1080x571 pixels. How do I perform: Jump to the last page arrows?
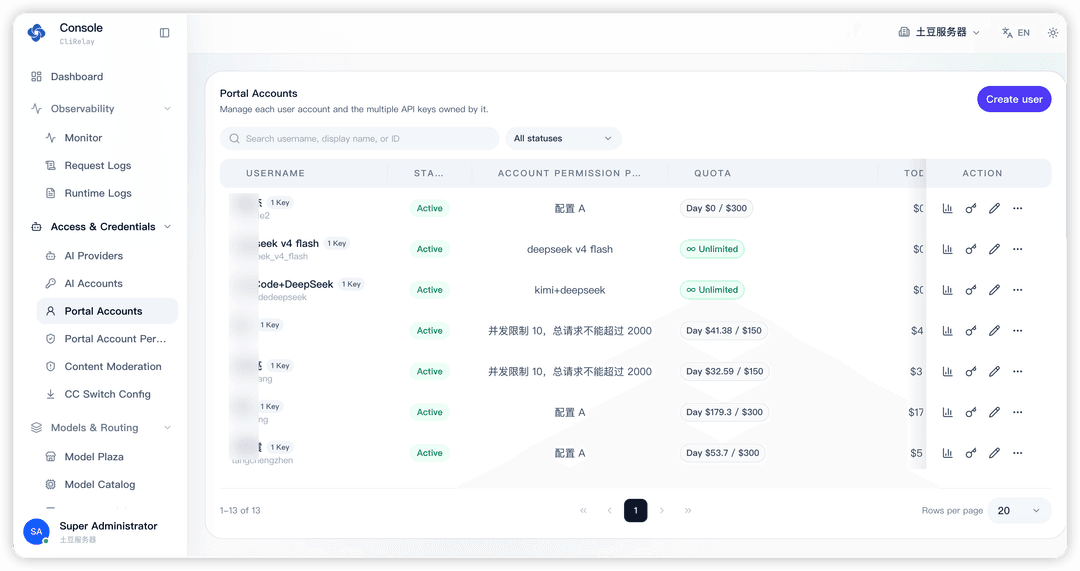687,510
